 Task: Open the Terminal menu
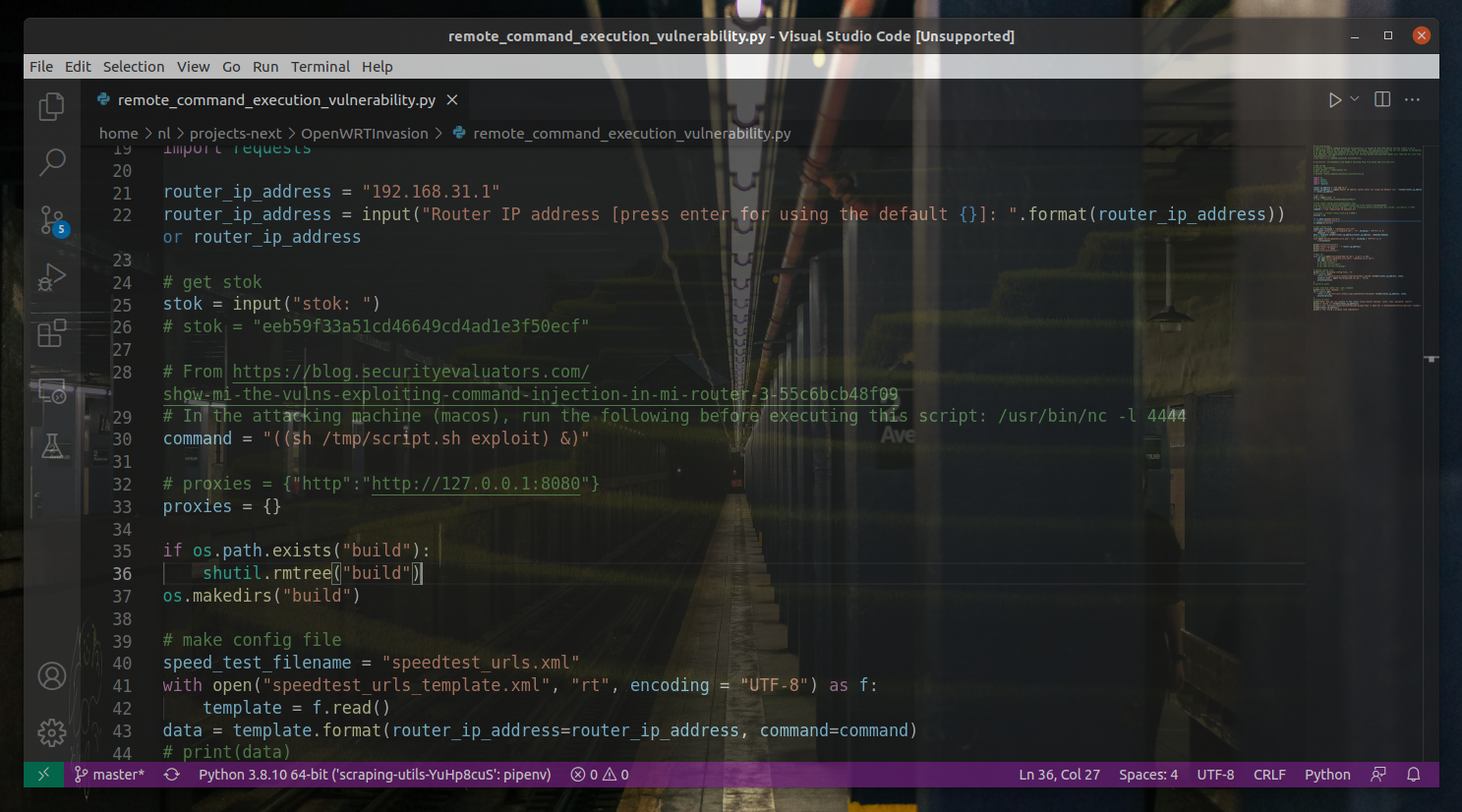321,67
